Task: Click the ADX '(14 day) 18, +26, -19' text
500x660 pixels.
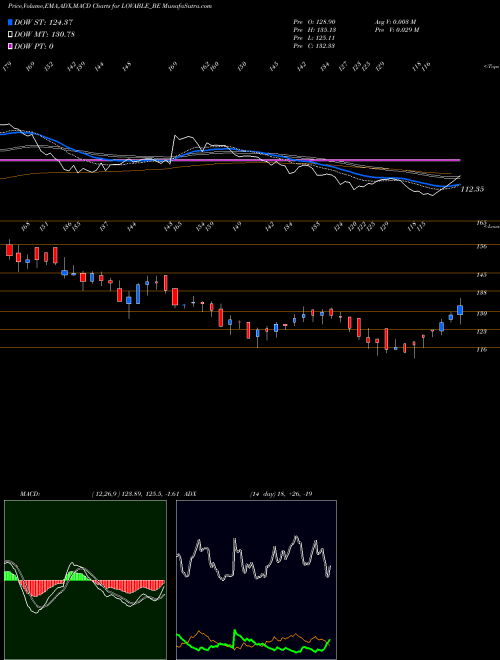Action: pos(281,494)
